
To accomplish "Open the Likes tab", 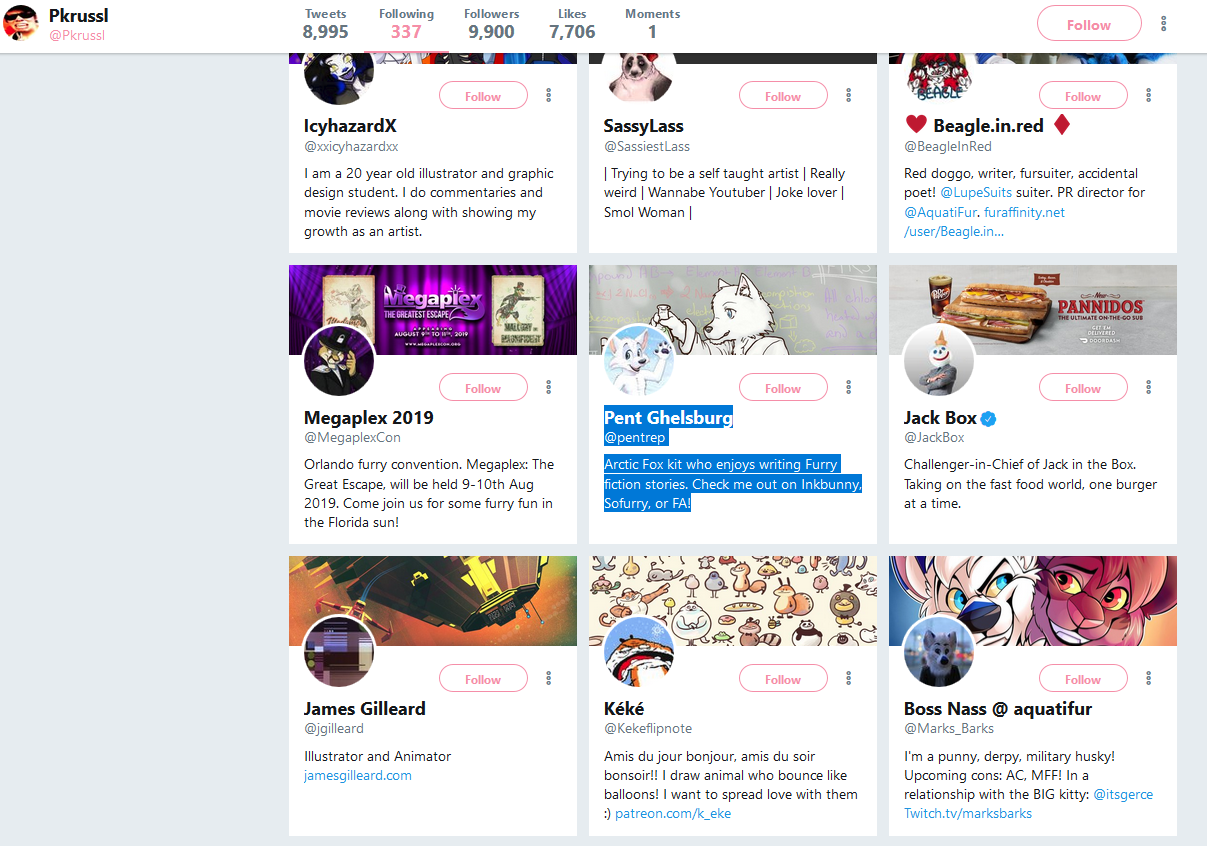I will 572,25.
